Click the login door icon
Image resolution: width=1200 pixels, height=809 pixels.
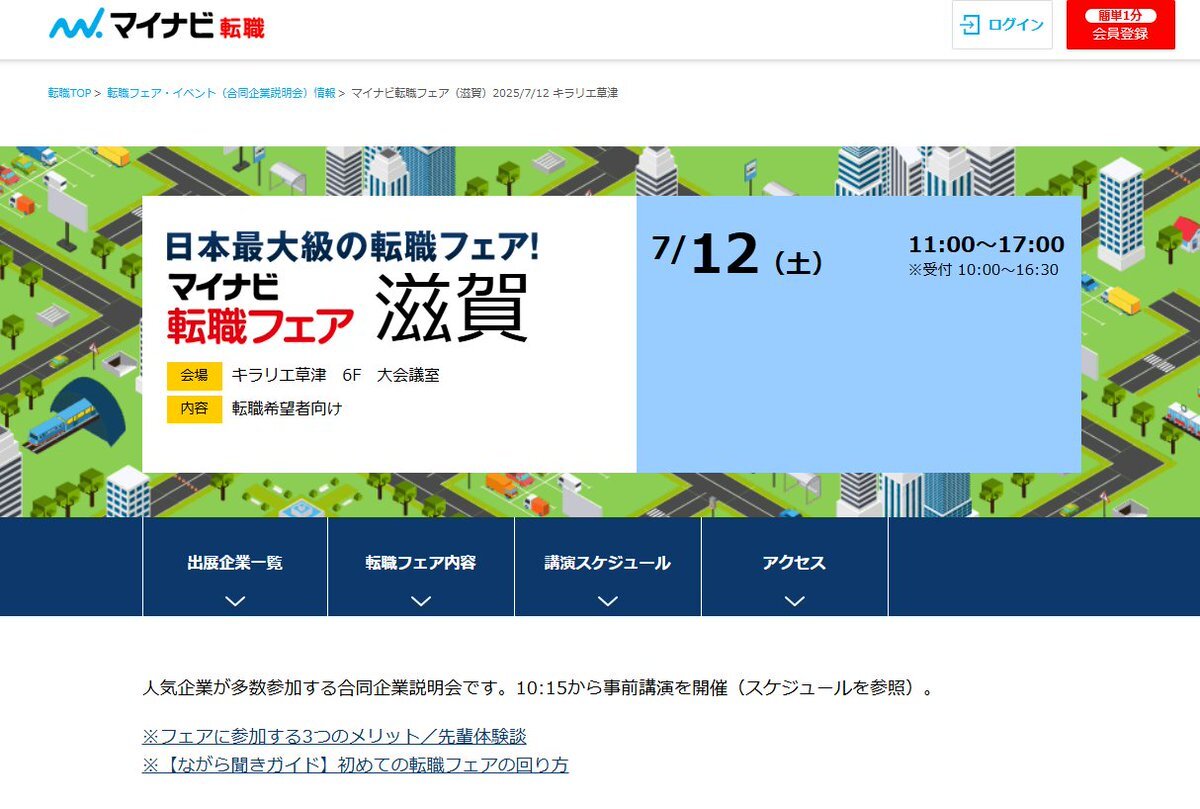[x=970, y=25]
